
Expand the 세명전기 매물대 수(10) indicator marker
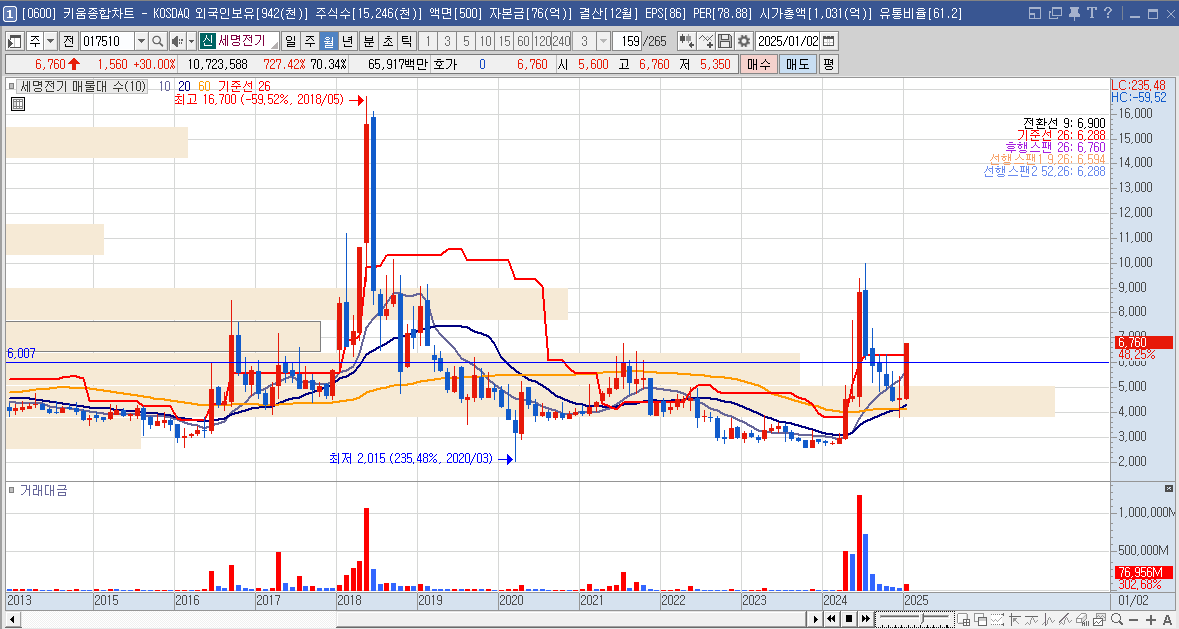[11, 86]
